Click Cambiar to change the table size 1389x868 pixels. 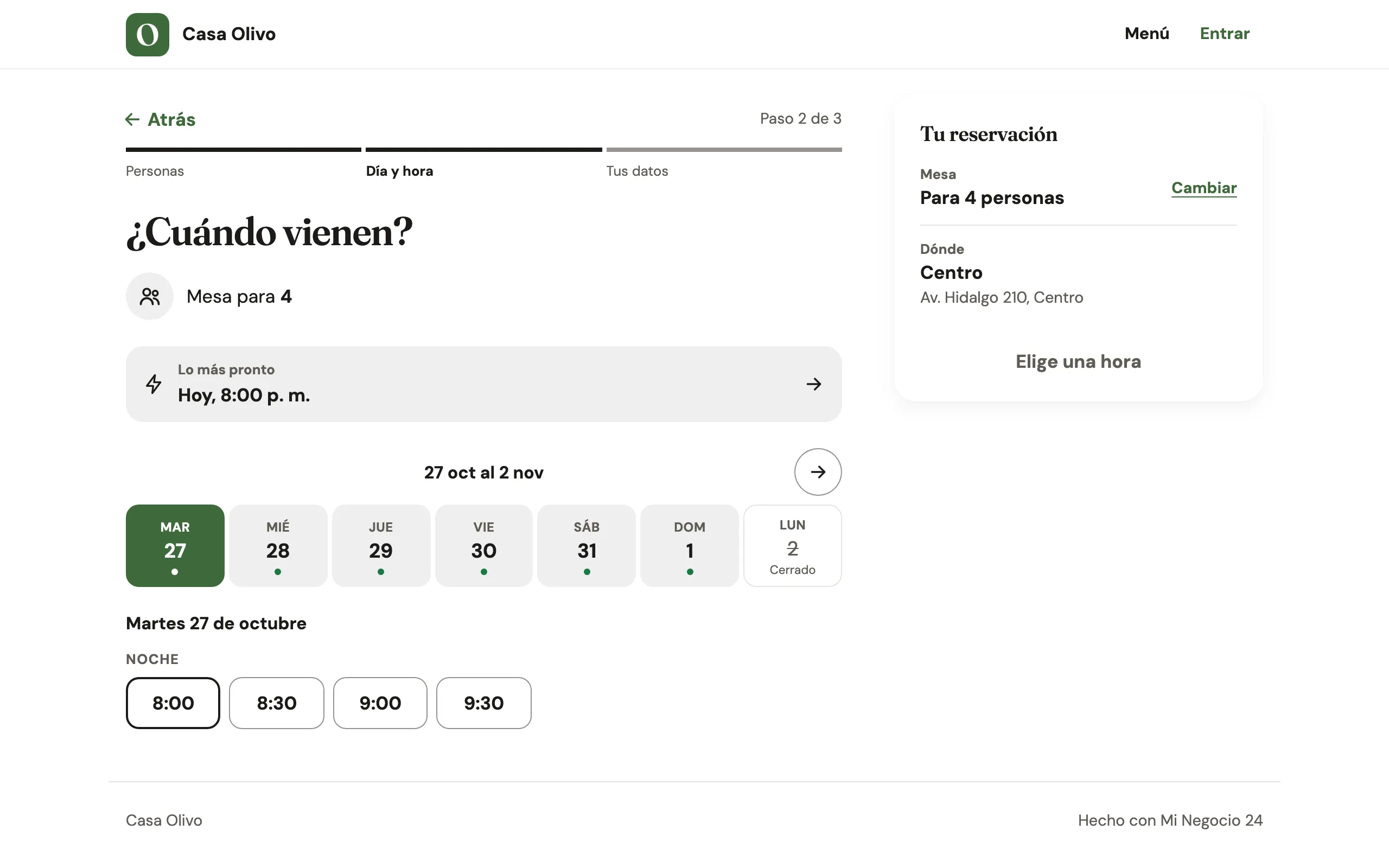[x=1203, y=188]
